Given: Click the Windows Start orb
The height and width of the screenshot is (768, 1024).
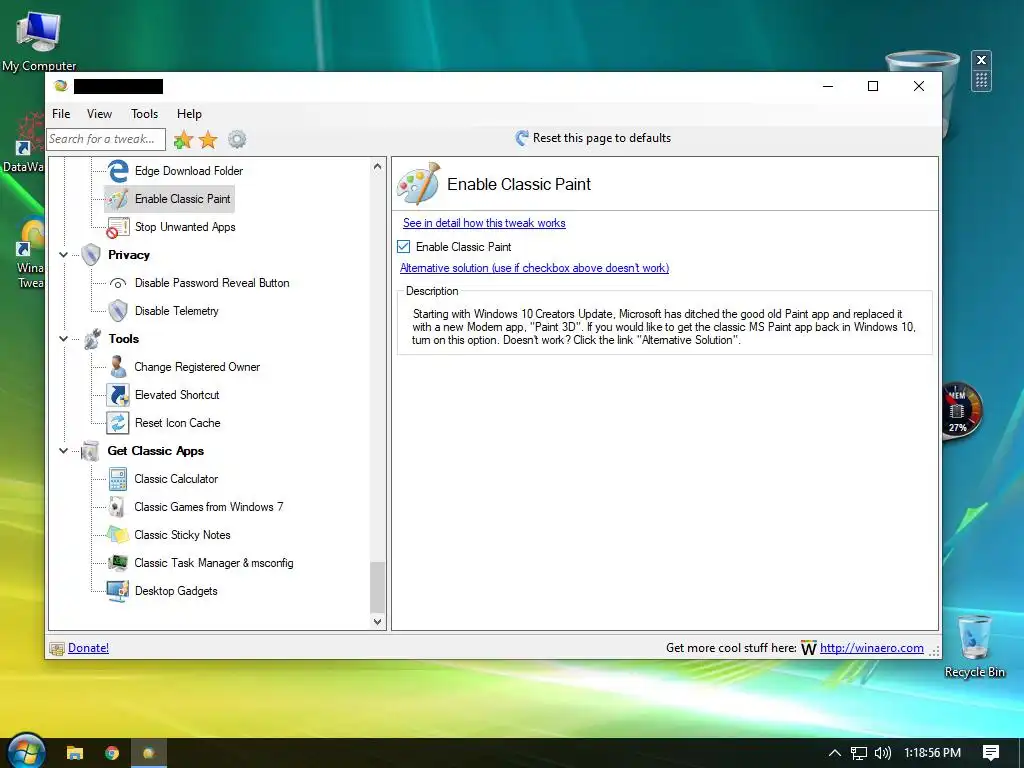Looking at the screenshot, I should point(26,751).
